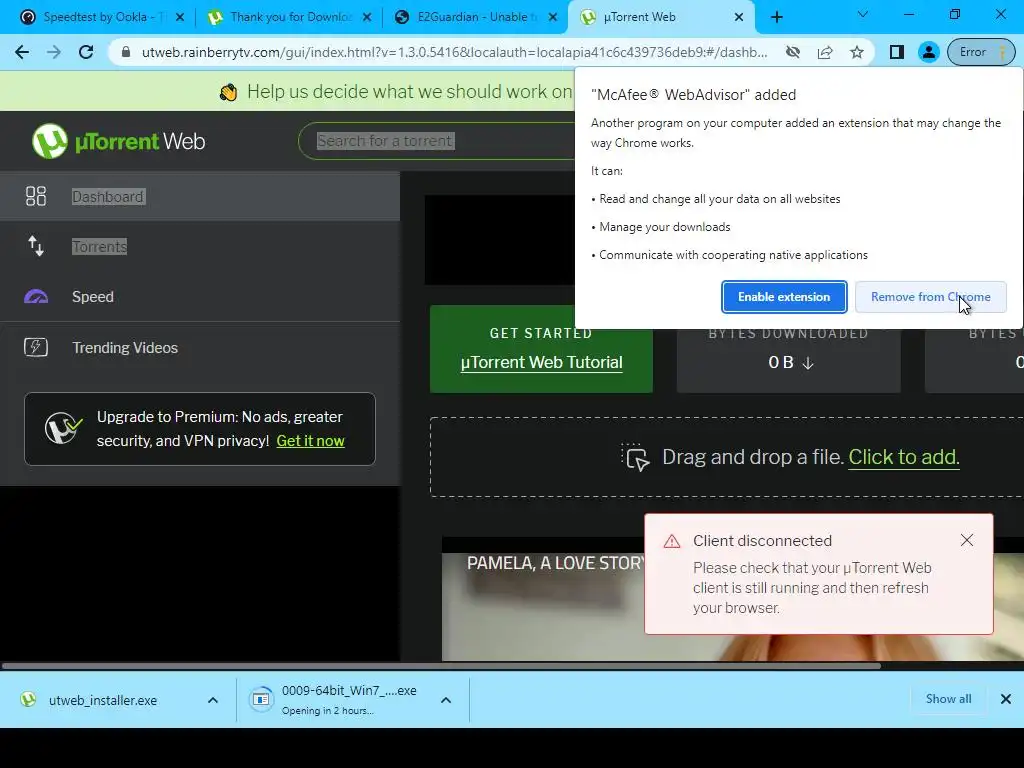Click the Speed gauge icon
The height and width of the screenshot is (768, 1024).
[x=36, y=296]
